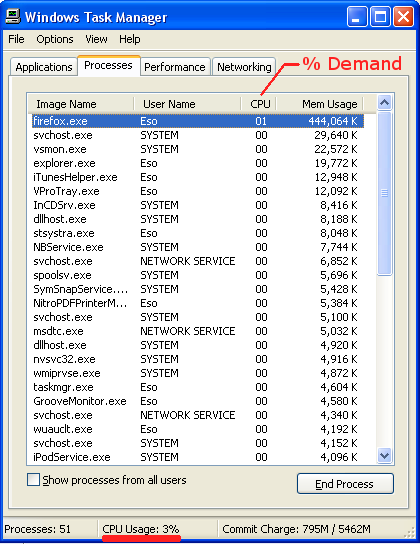Screen dimensions: 420x544
Task: Open the Networking tab
Action: tap(244, 67)
